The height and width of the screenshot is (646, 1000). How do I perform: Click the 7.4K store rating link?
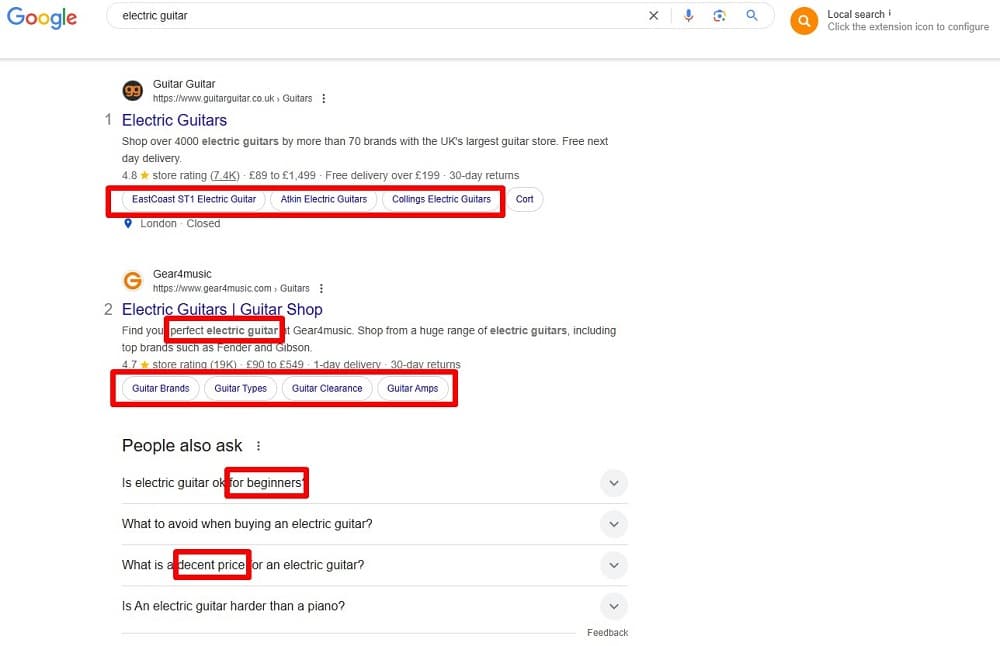pos(225,175)
